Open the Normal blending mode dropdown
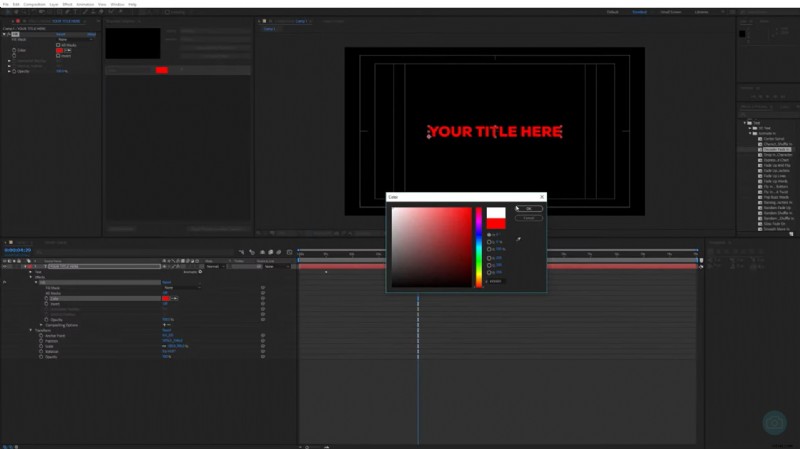 coord(215,266)
